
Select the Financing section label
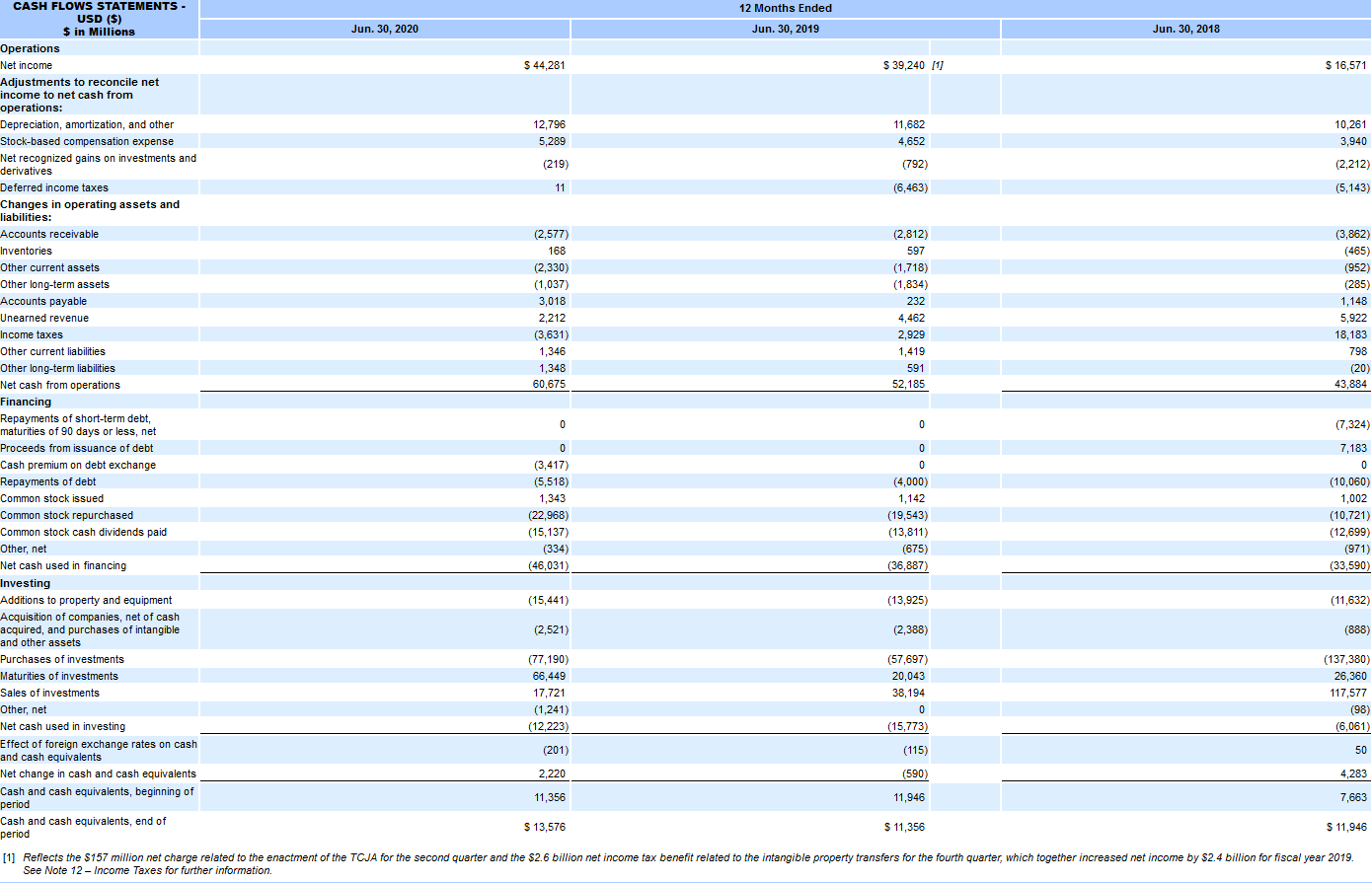coord(24,402)
